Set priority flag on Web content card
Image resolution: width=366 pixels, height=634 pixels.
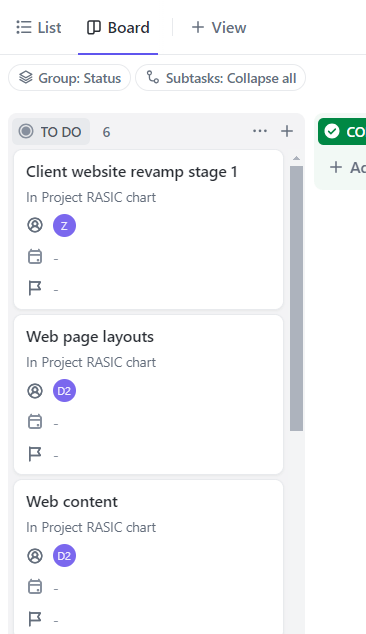[35, 619]
